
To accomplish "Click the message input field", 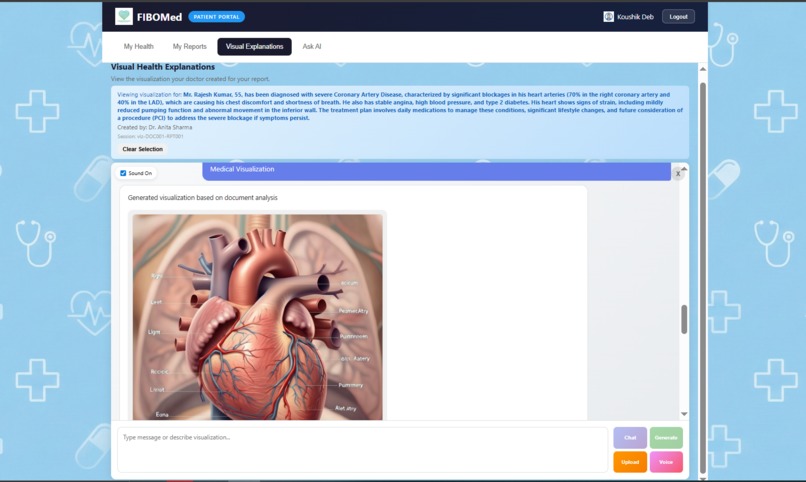I will point(362,450).
